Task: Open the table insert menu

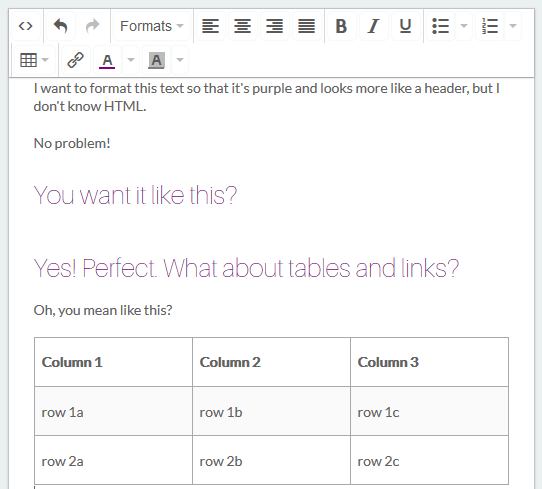Action: (34, 60)
